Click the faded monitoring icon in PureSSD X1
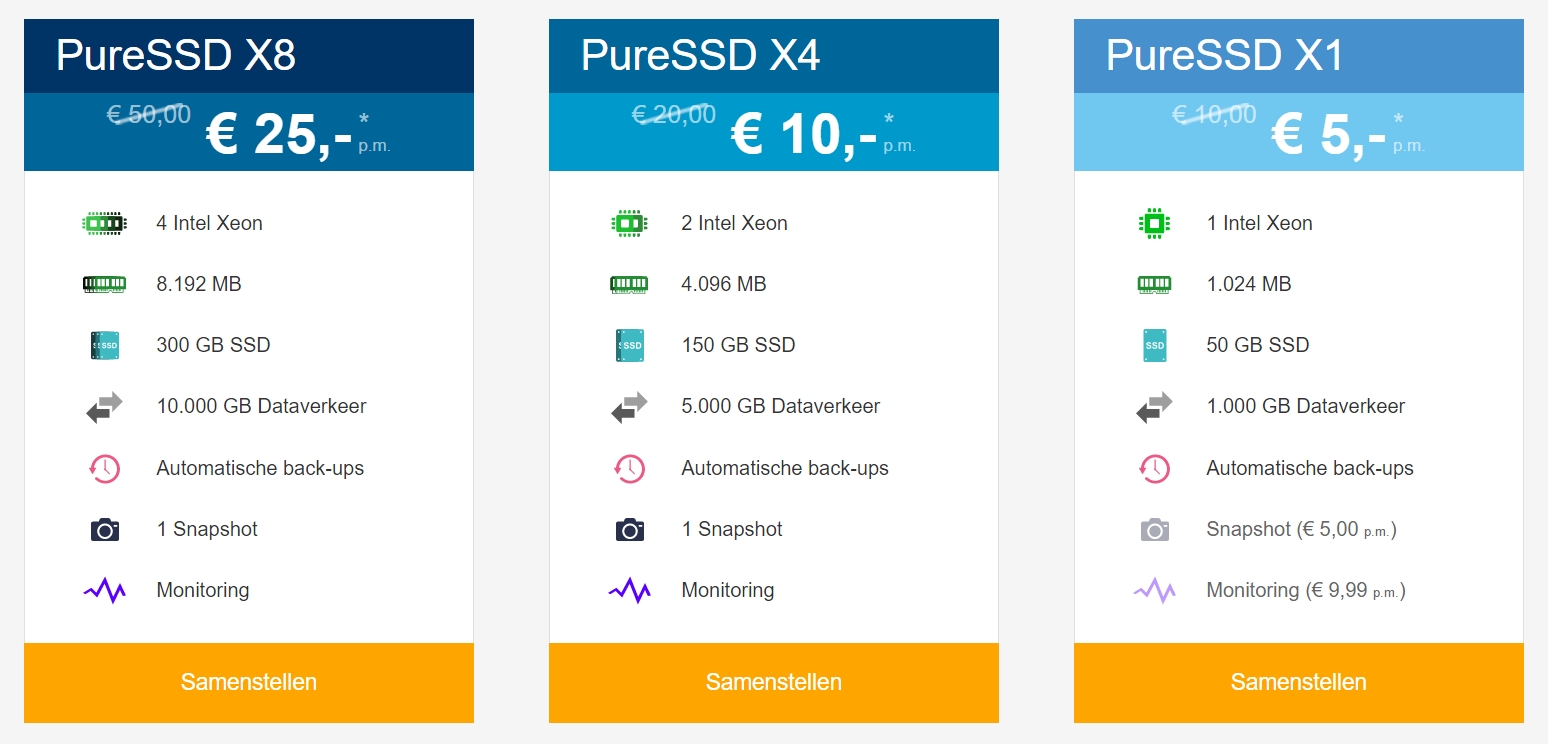 (x=1154, y=591)
